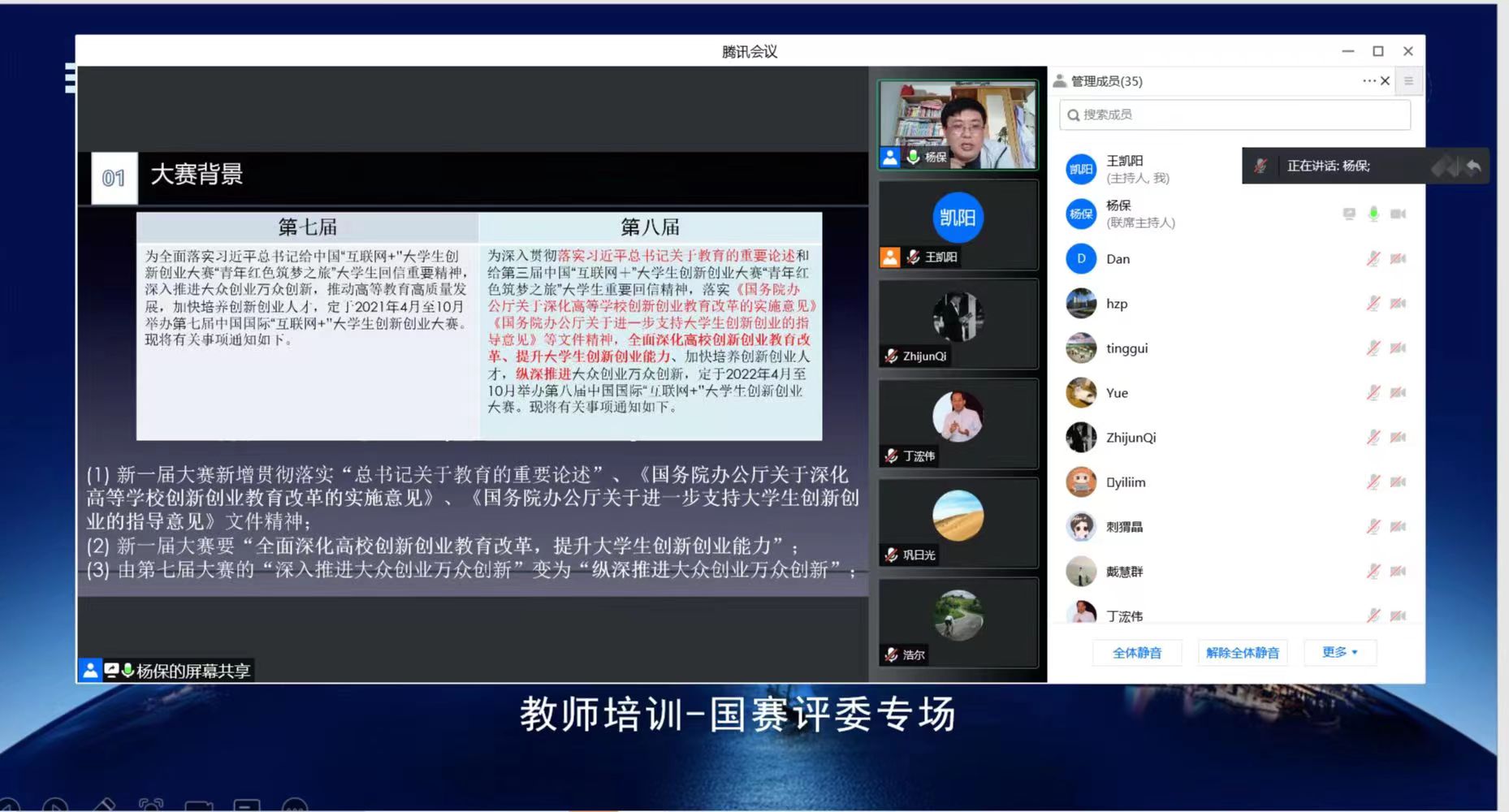
Task: Click the 全体静音 button
Action: click(1136, 652)
